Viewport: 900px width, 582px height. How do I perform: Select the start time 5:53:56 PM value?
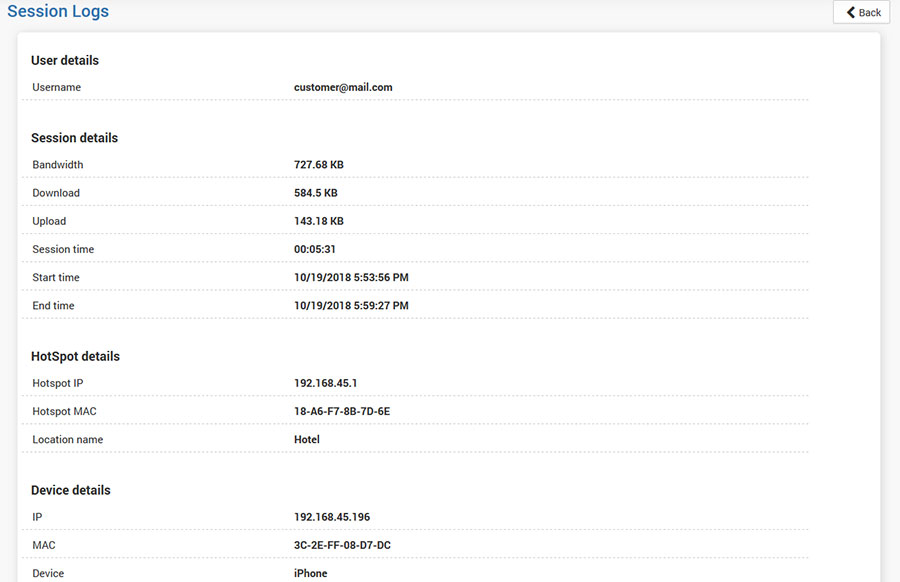(x=351, y=277)
